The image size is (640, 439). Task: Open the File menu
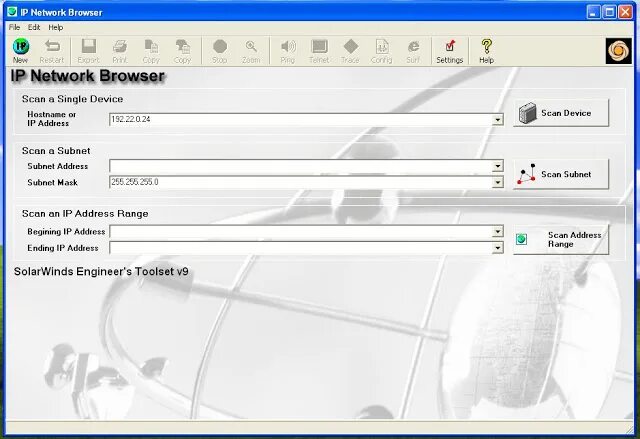click(14, 27)
